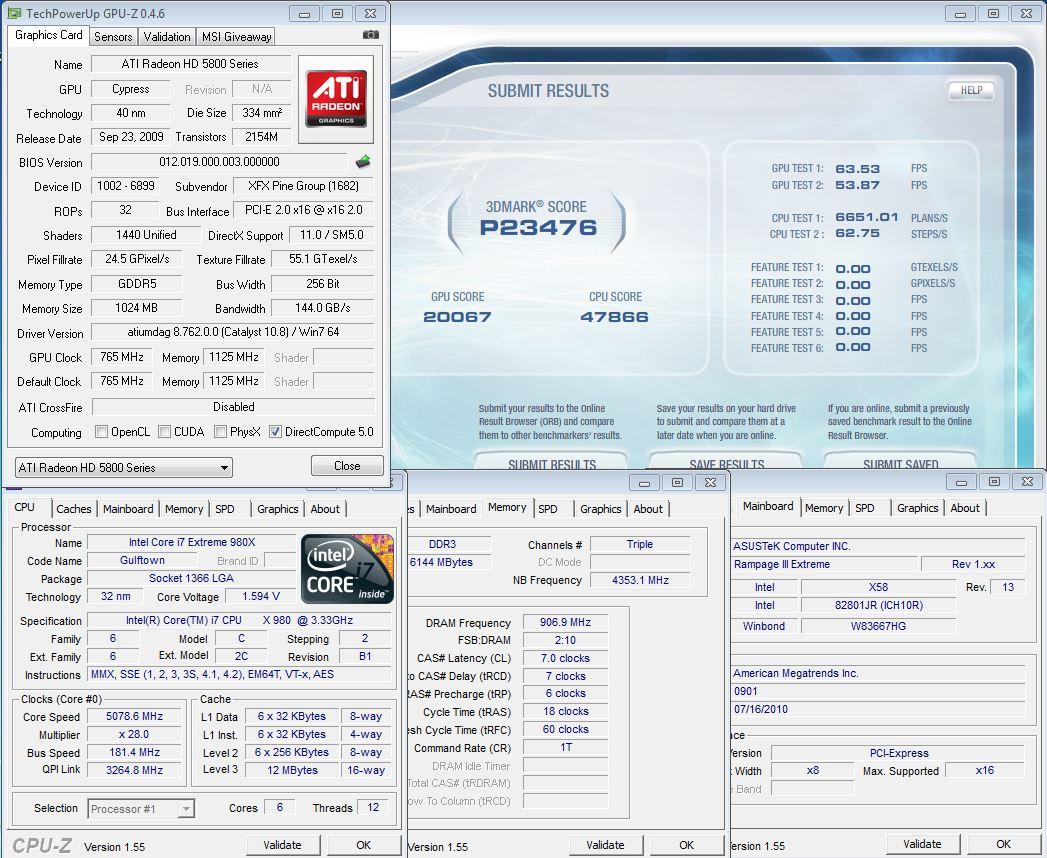Click SAVE RESULTS button in 3DMark
Image resolution: width=1047 pixels, height=858 pixels.
[x=726, y=461]
